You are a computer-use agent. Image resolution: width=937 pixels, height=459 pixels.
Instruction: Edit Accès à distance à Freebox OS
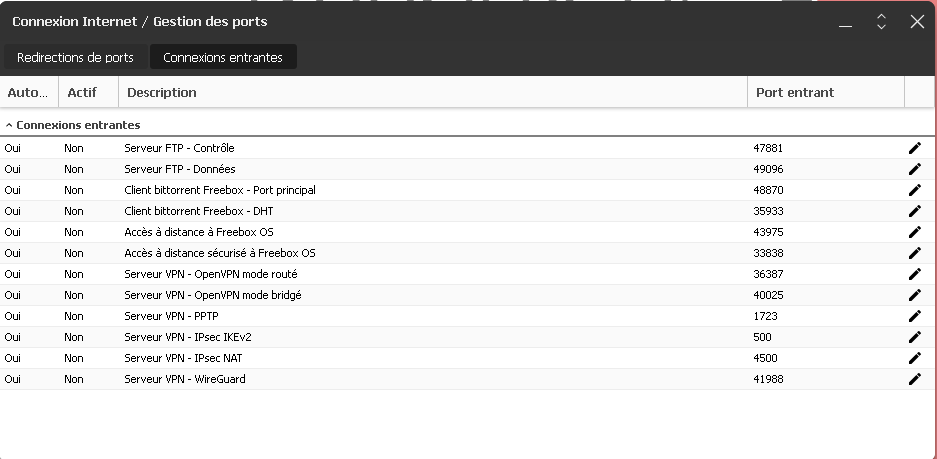[914, 232]
